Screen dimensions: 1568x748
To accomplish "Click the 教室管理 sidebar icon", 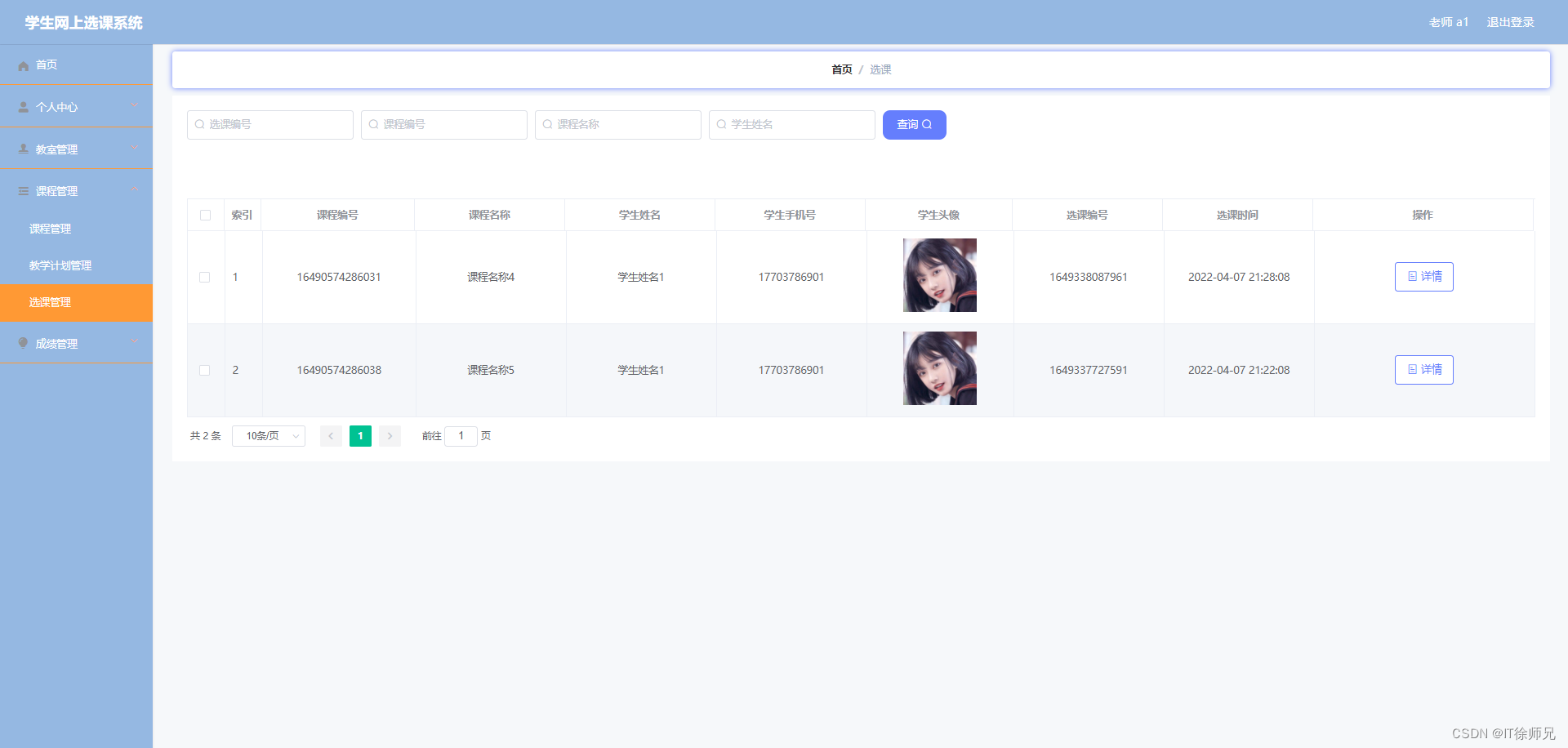I will pos(23,149).
